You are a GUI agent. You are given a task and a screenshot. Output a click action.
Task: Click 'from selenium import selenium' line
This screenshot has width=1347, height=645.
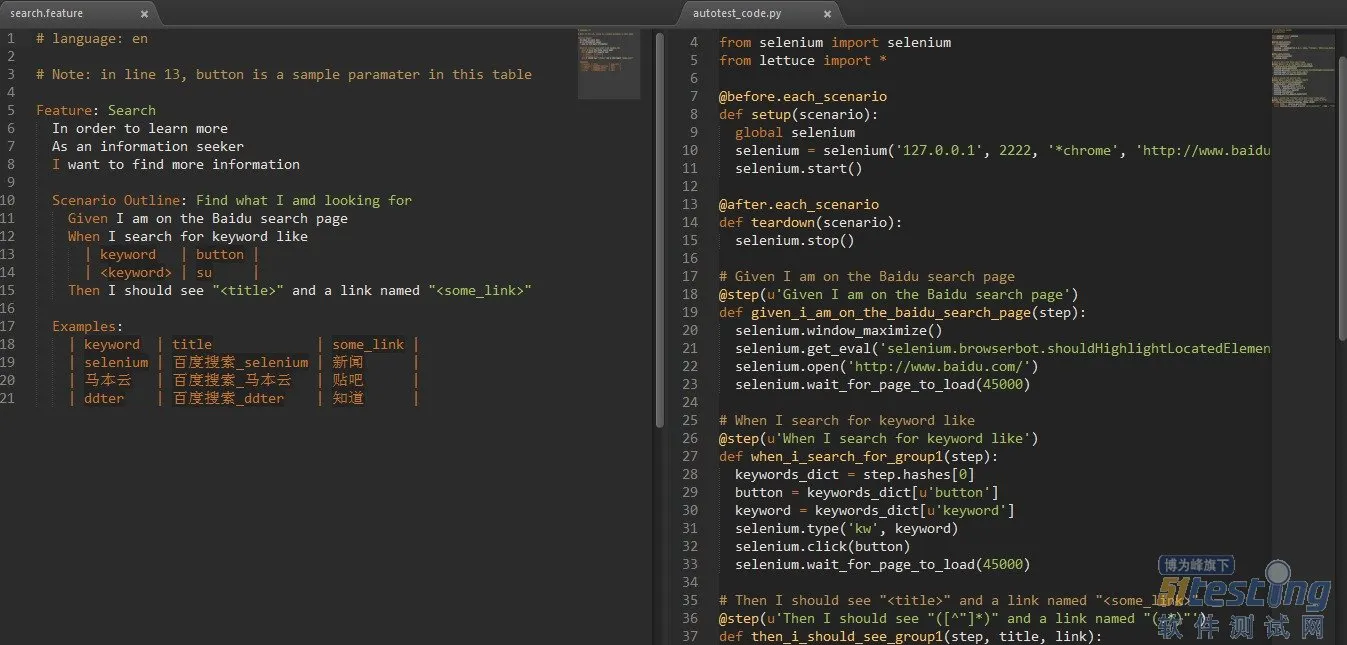click(x=835, y=42)
